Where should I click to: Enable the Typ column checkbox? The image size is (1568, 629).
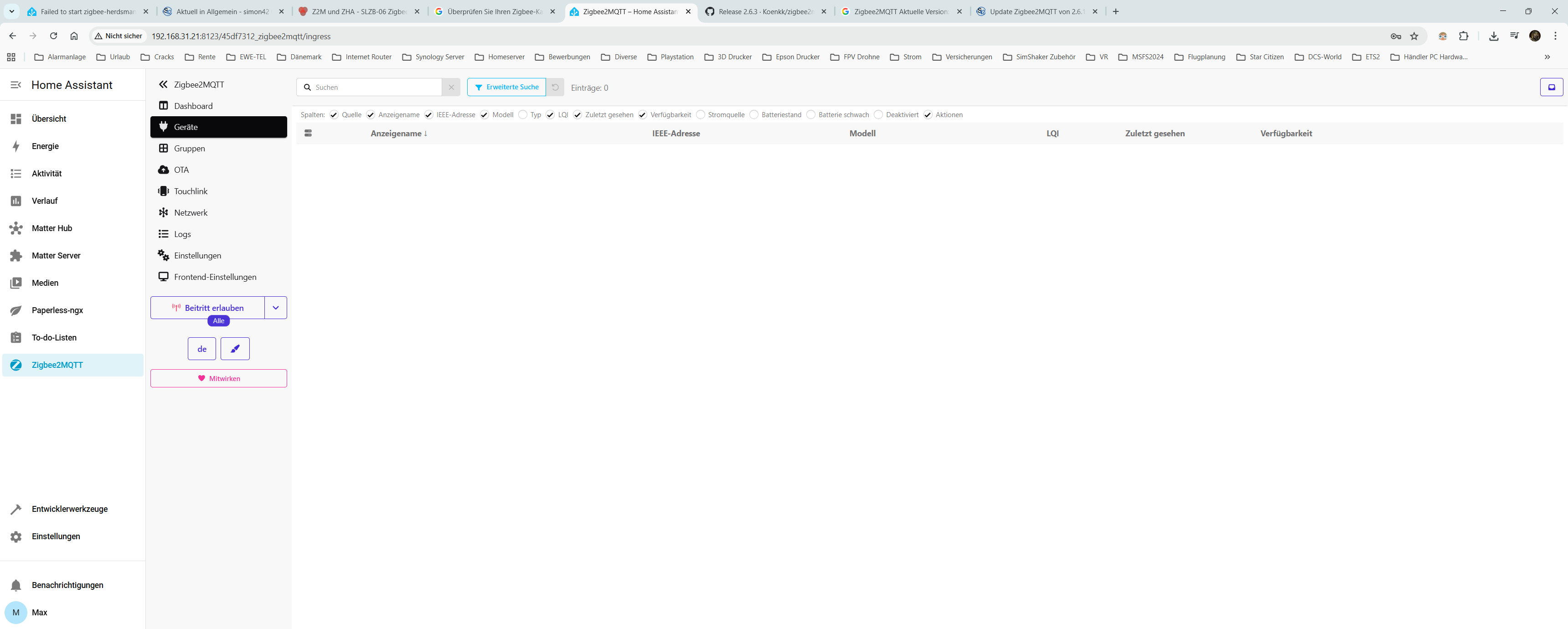click(523, 114)
